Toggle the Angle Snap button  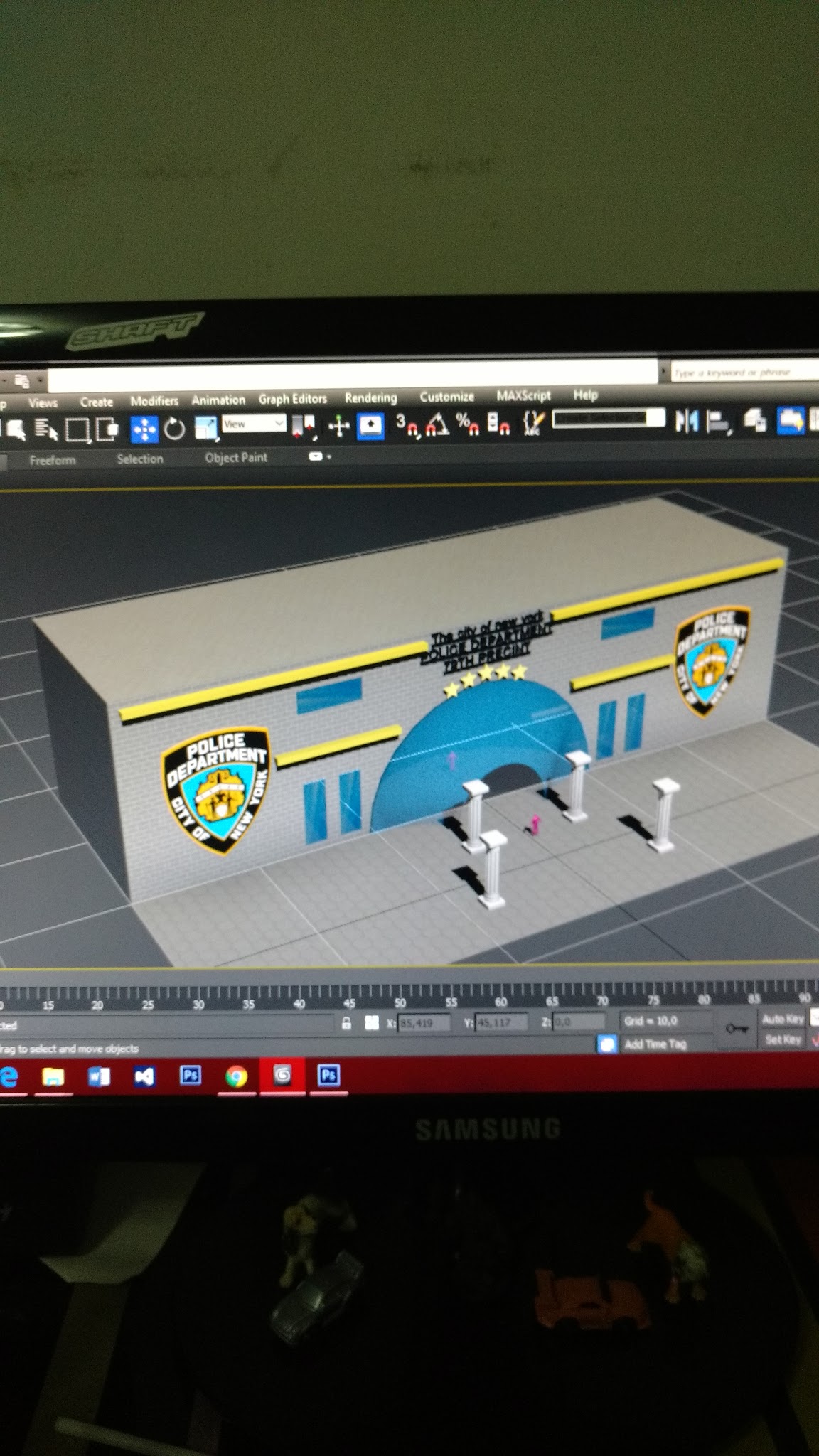coord(437,424)
